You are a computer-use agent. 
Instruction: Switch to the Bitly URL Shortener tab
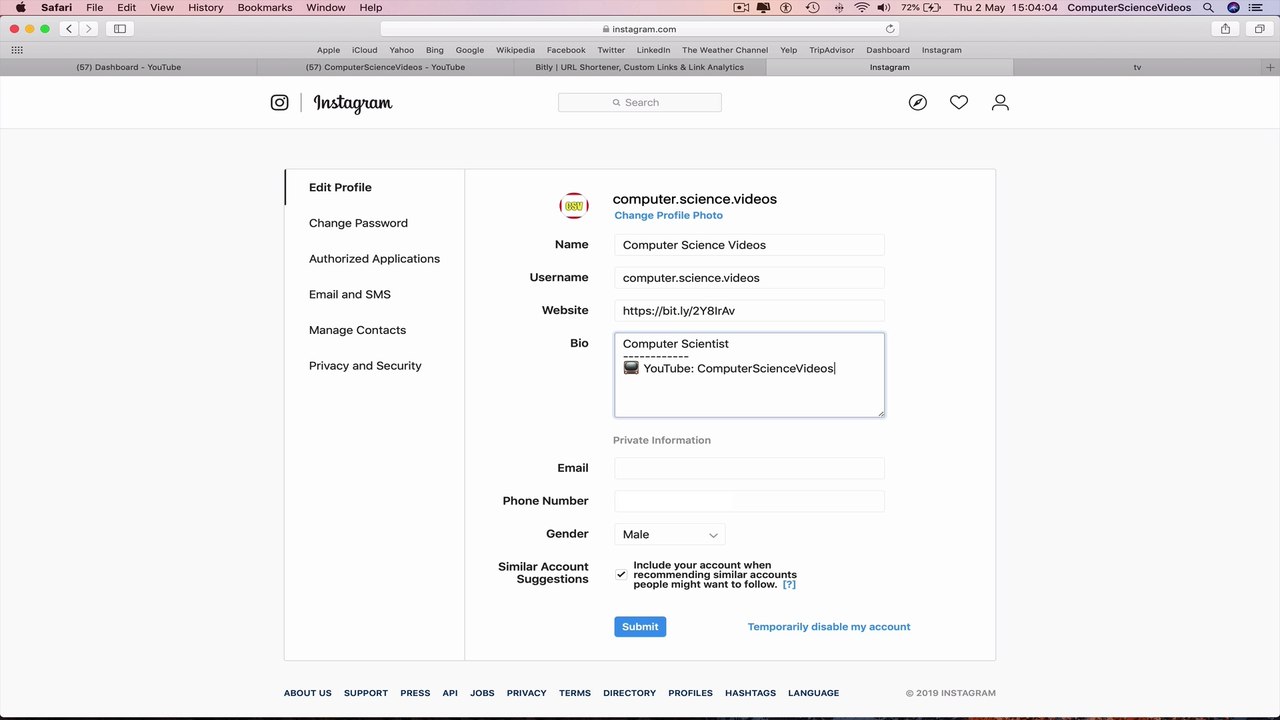coord(639,67)
